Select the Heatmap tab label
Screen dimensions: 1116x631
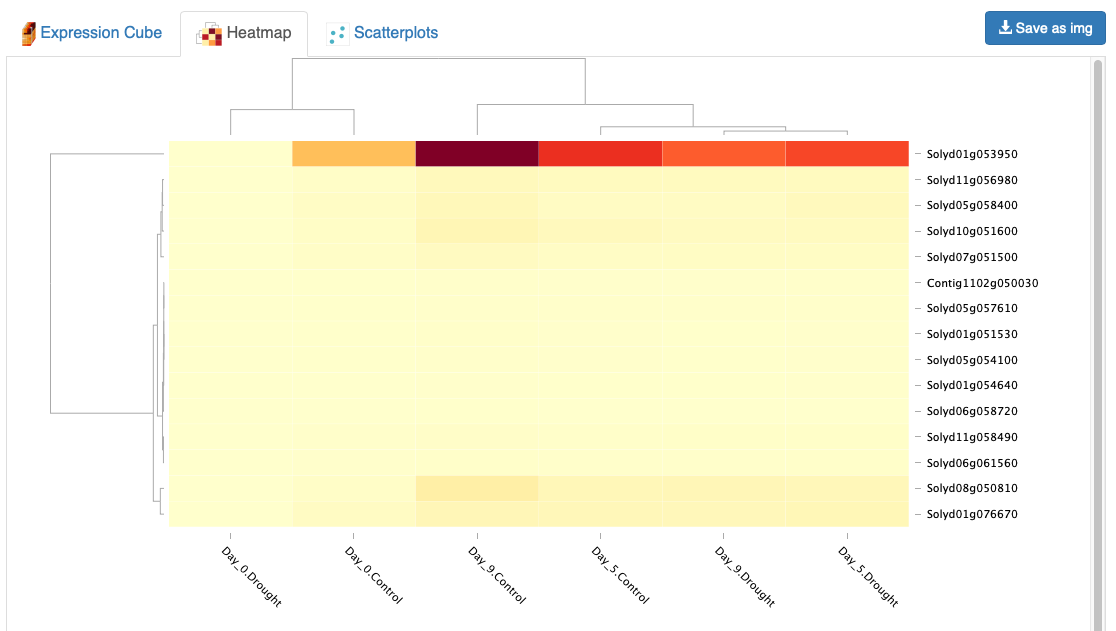(x=259, y=33)
